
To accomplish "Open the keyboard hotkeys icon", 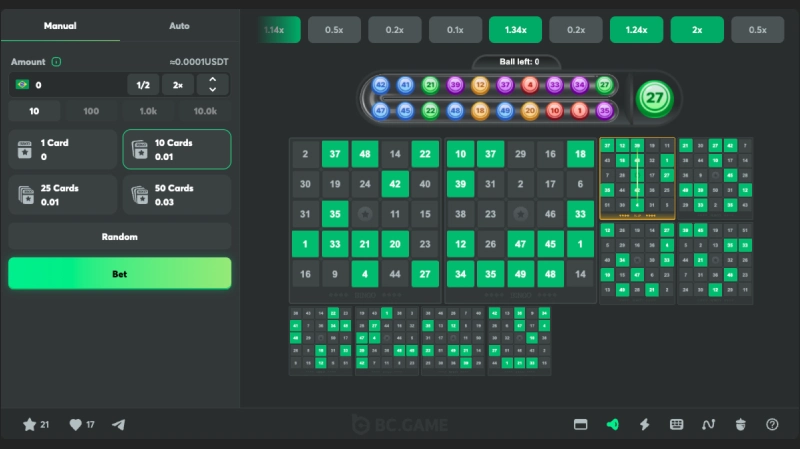I will [677, 425].
